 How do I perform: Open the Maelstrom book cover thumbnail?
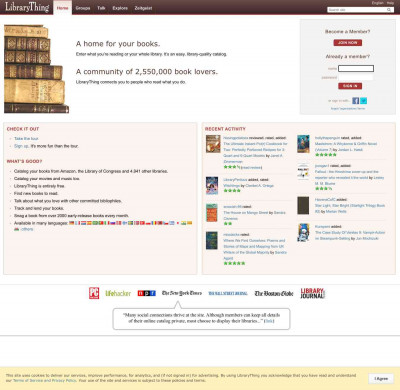tap(303, 144)
